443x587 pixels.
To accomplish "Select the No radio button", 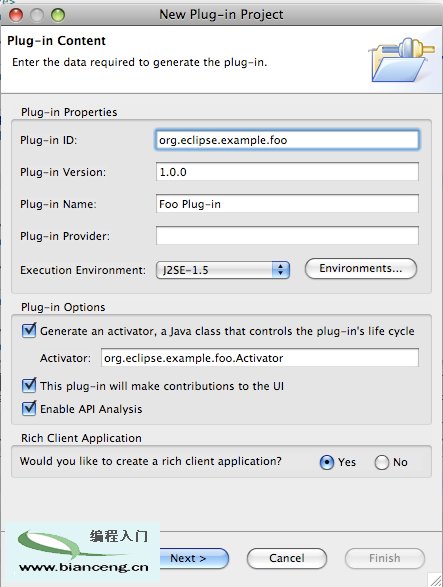I will tap(381, 462).
